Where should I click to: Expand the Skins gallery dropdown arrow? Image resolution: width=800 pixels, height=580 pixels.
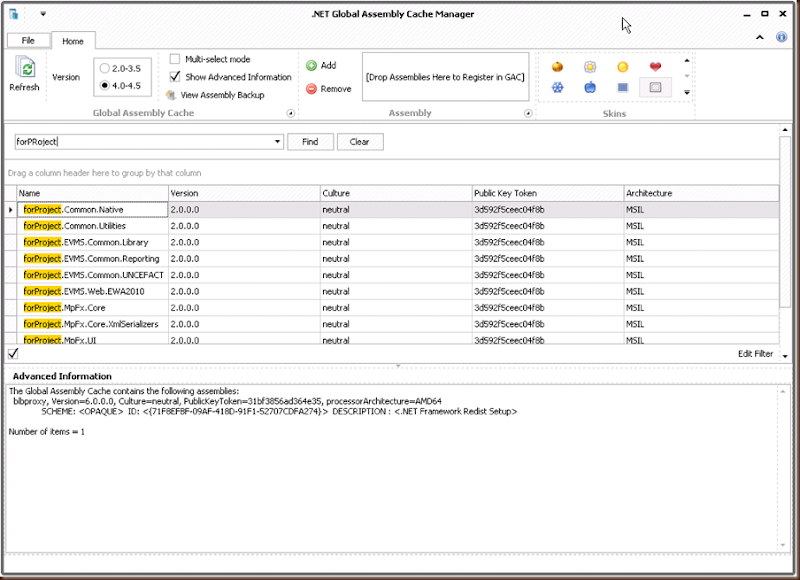[687, 92]
